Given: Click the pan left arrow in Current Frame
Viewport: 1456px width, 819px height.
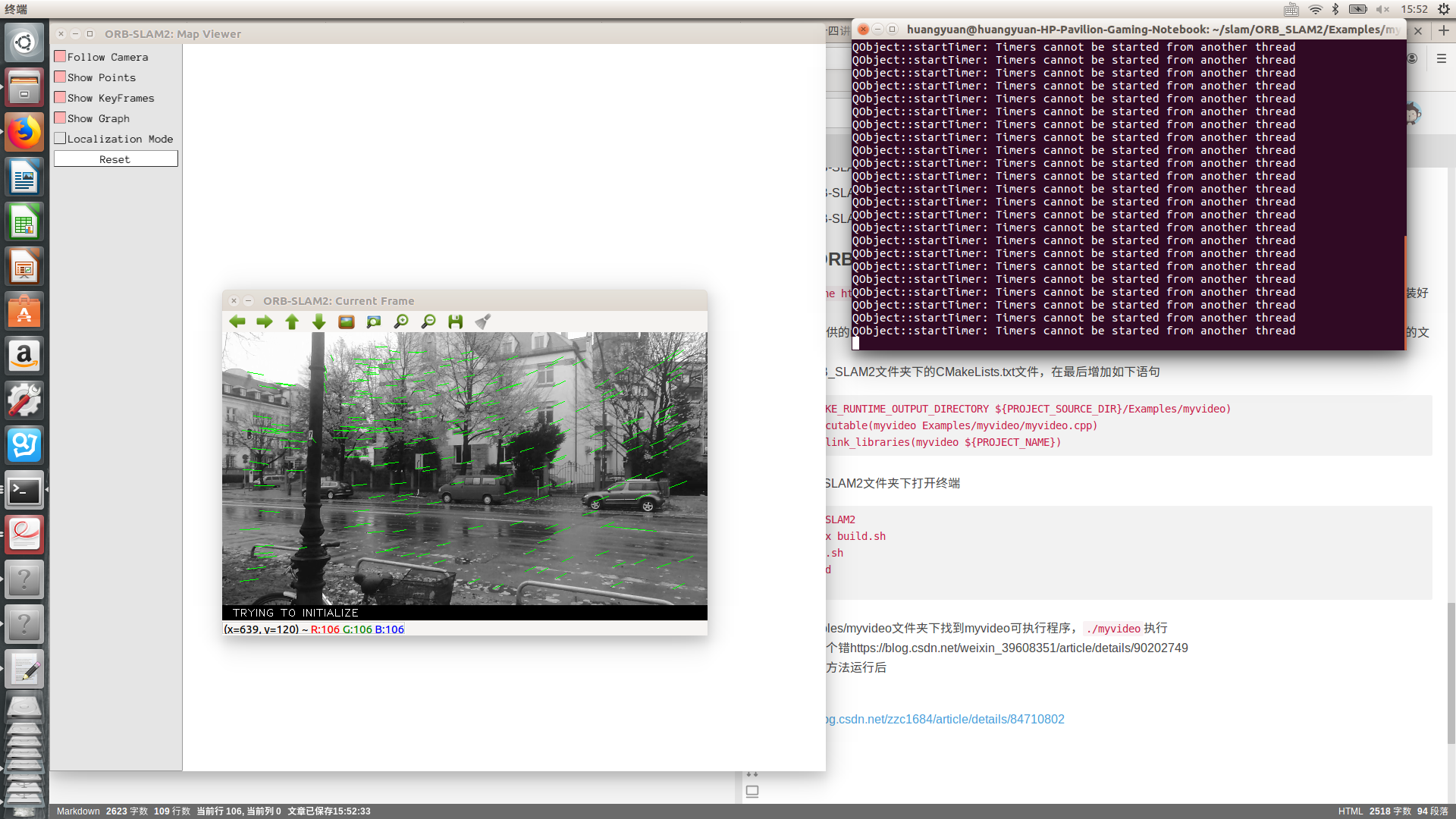Looking at the screenshot, I should (237, 322).
